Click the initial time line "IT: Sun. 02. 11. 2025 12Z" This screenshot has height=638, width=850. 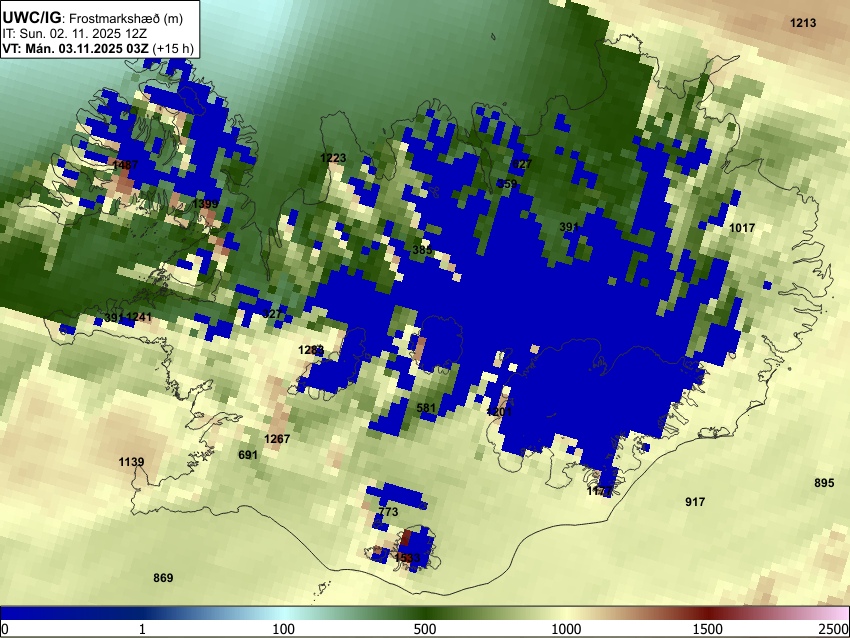click(x=75, y=34)
